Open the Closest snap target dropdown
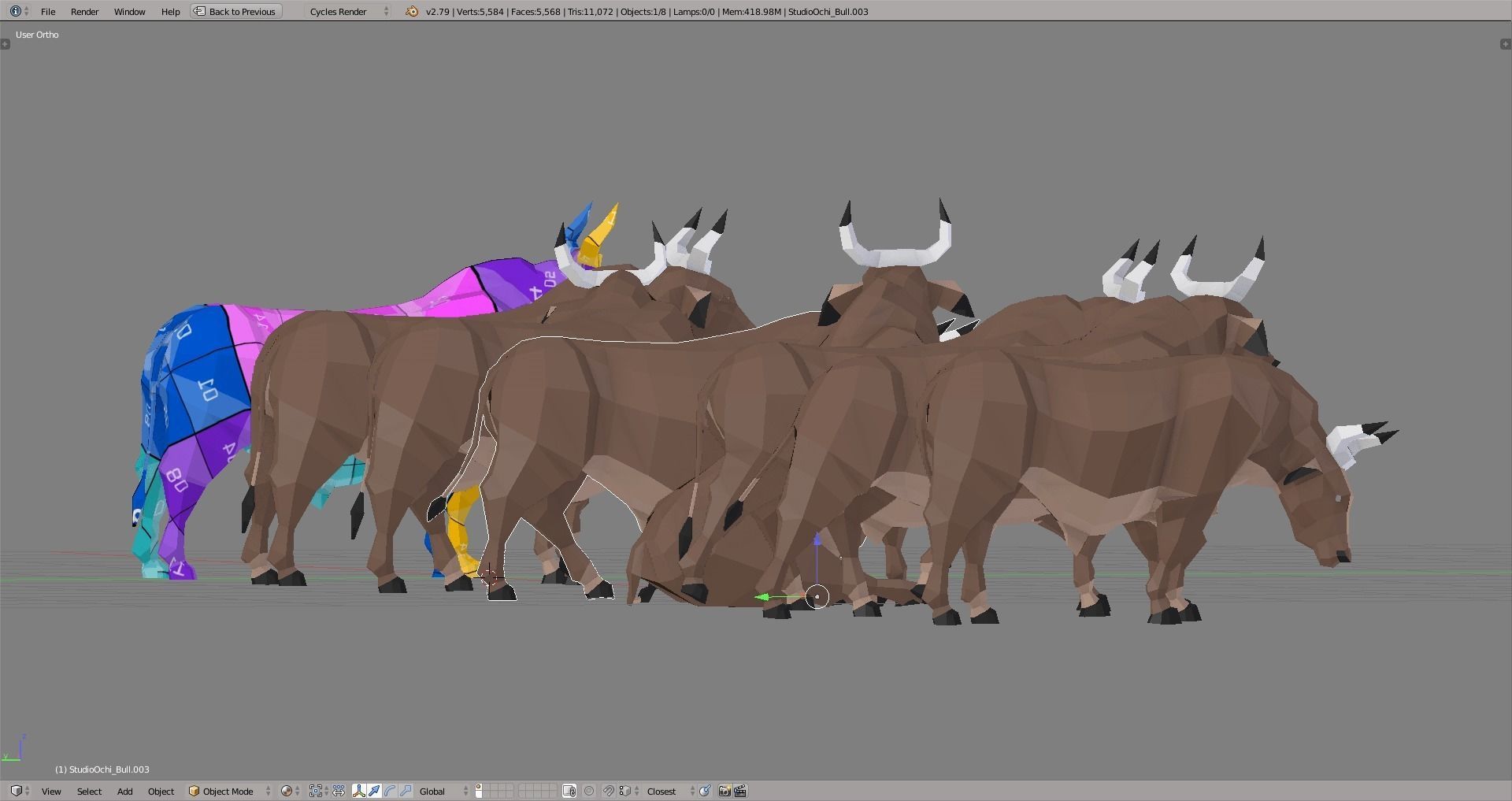This screenshot has width=1512, height=801. click(670, 791)
